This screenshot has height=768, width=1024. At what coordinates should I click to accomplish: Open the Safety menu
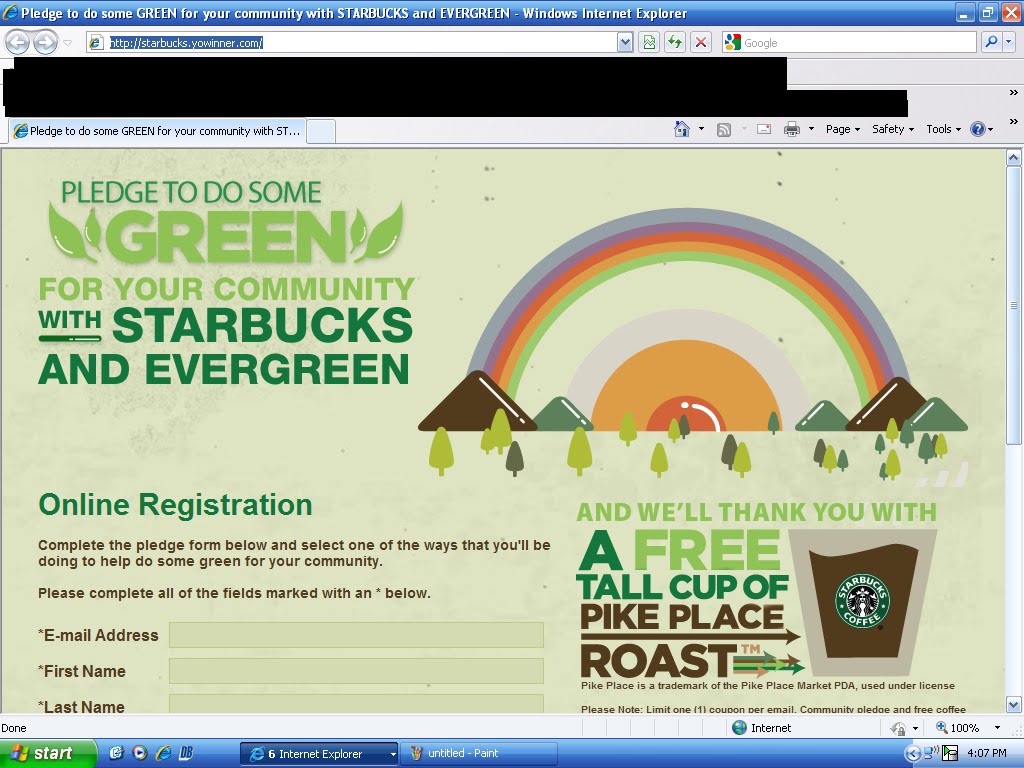coord(893,129)
